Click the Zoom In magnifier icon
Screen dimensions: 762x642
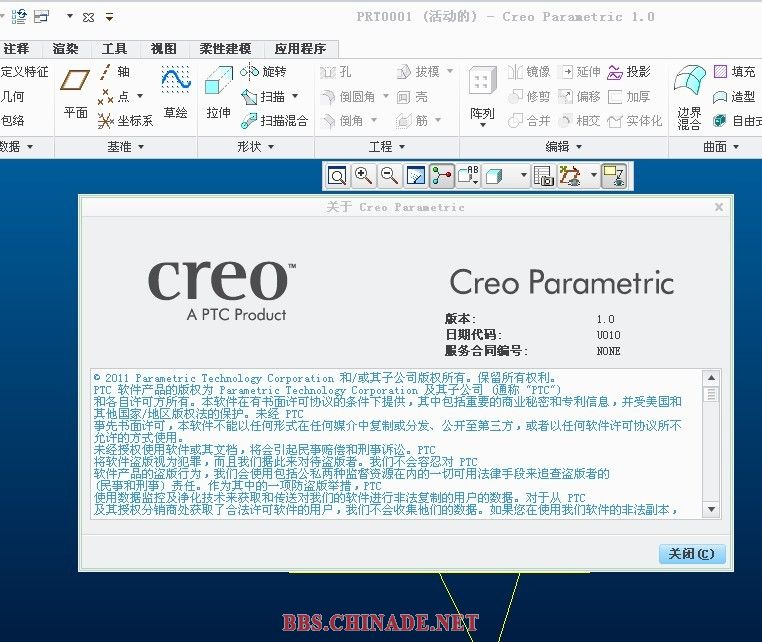(364, 176)
